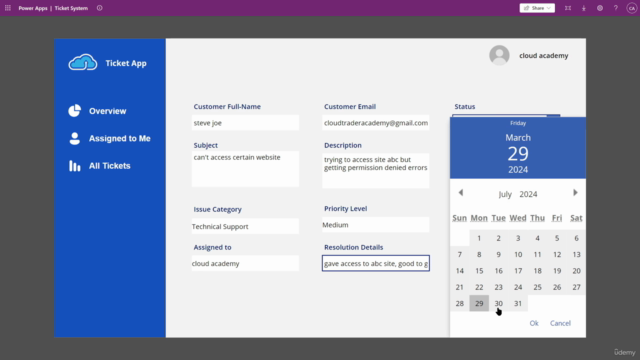Click the Priority Level field
The width and height of the screenshot is (640, 360).
tap(376, 224)
